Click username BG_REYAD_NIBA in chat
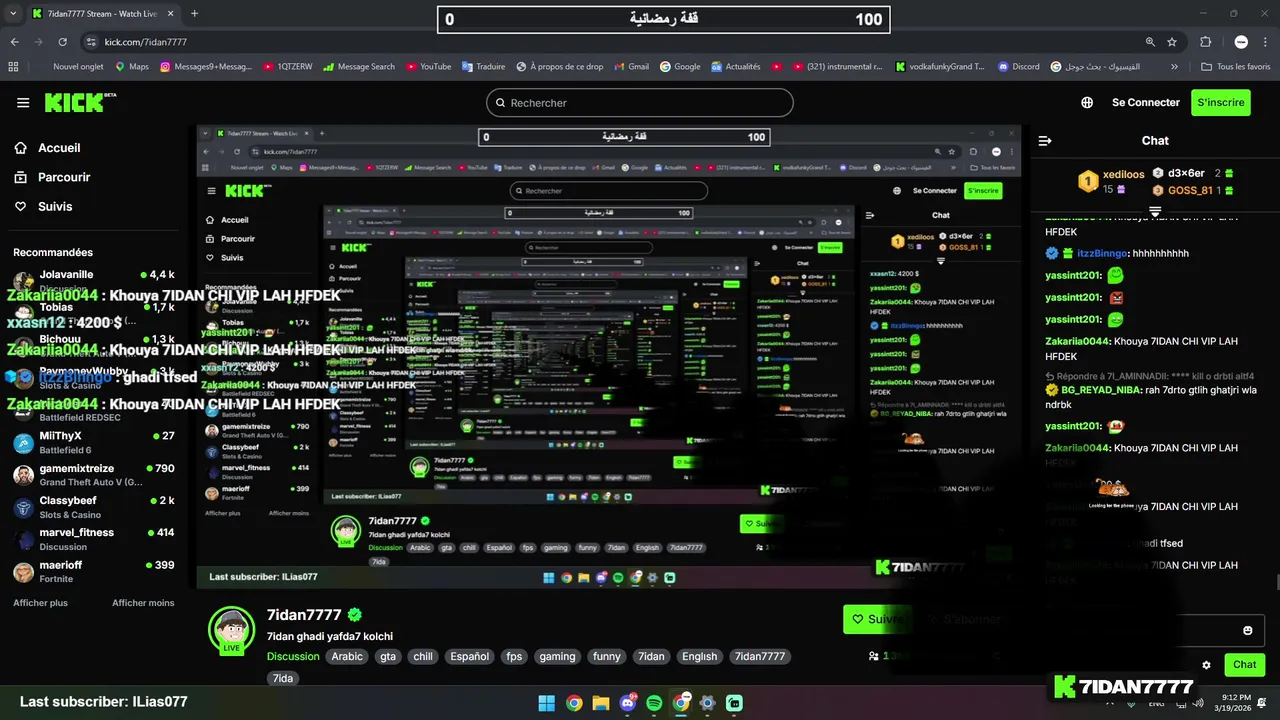Viewport: 1280px width, 720px height. pos(1102,390)
